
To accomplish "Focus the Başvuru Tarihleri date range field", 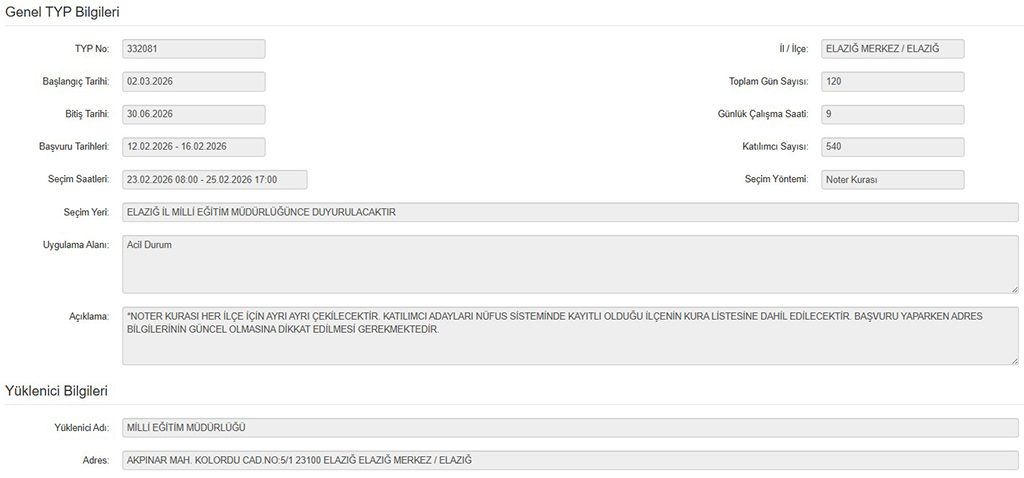I will 193,147.
